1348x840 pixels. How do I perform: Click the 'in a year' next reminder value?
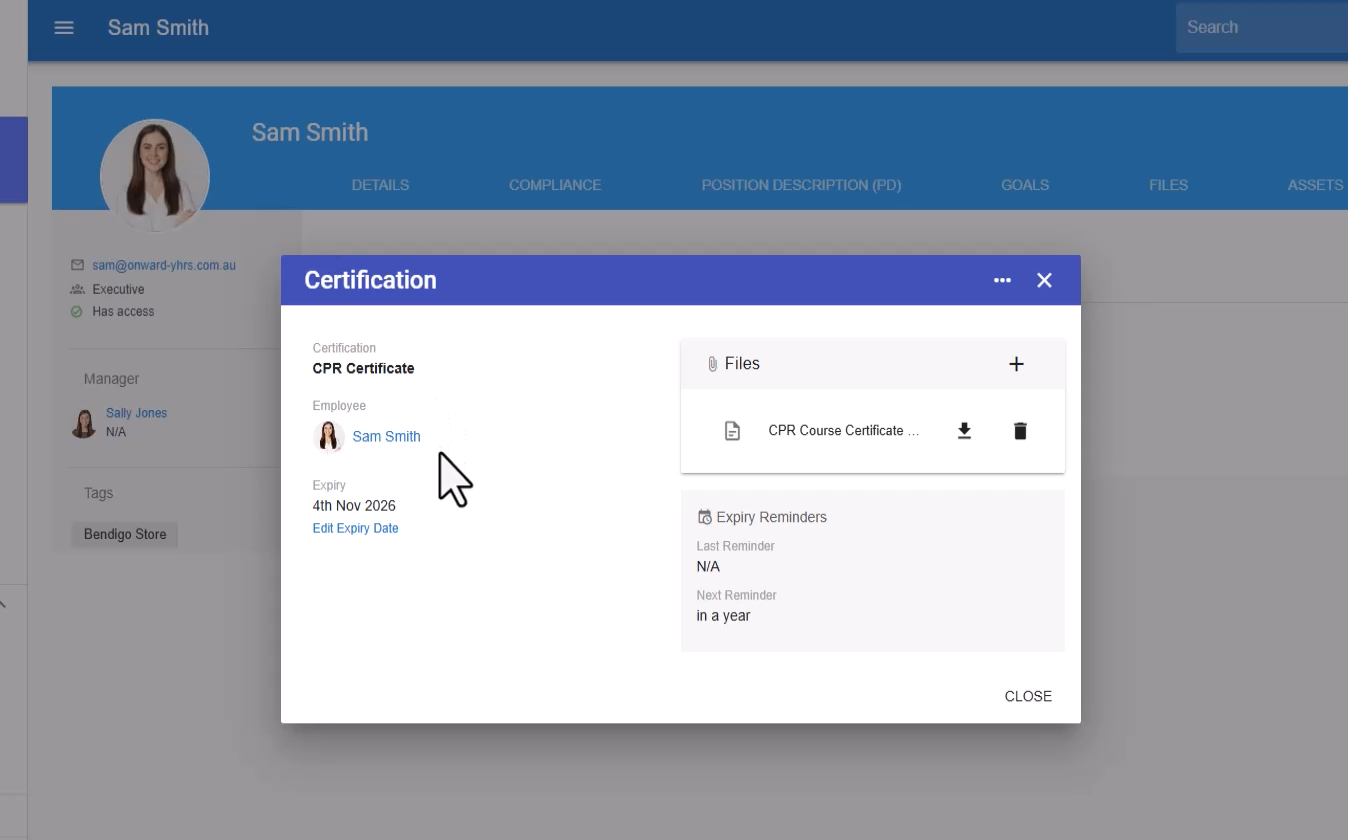point(723,616)
